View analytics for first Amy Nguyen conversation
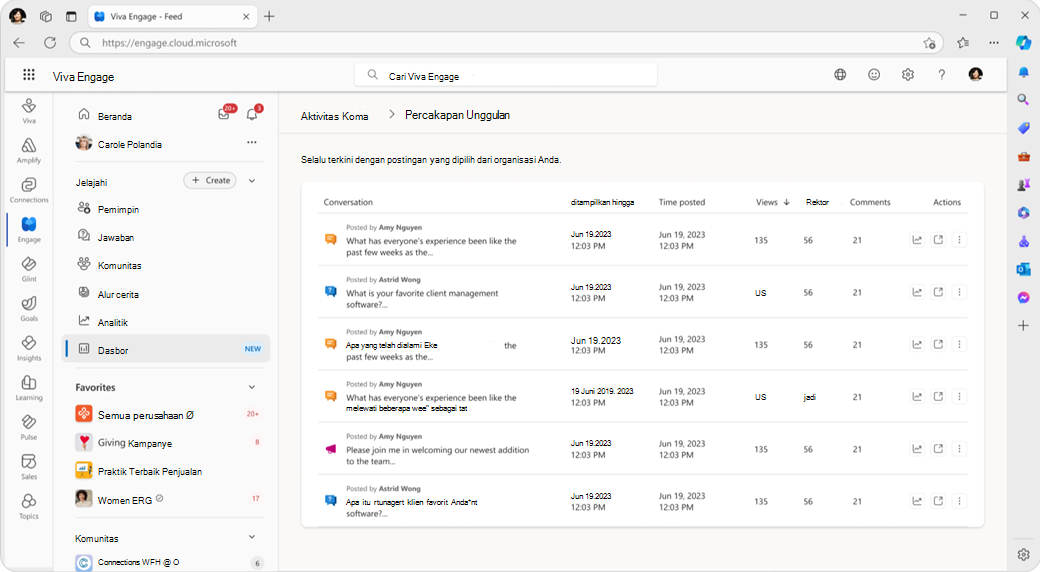 (x=917, y=240)
